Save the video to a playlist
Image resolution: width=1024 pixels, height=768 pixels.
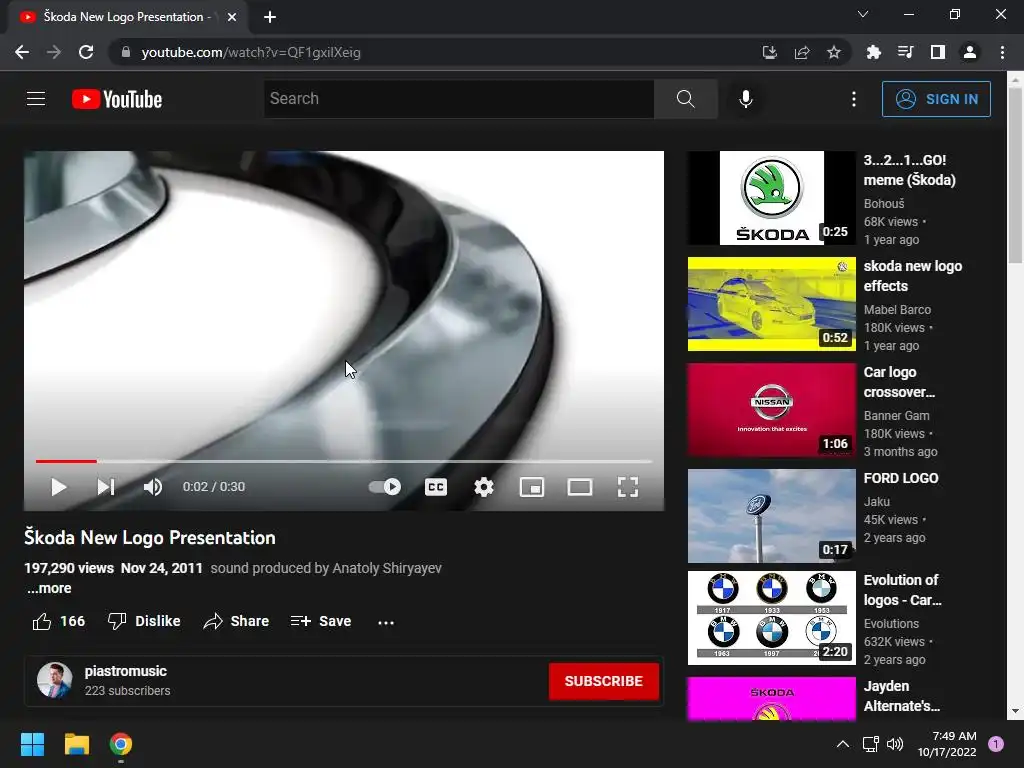click(321, 621)
